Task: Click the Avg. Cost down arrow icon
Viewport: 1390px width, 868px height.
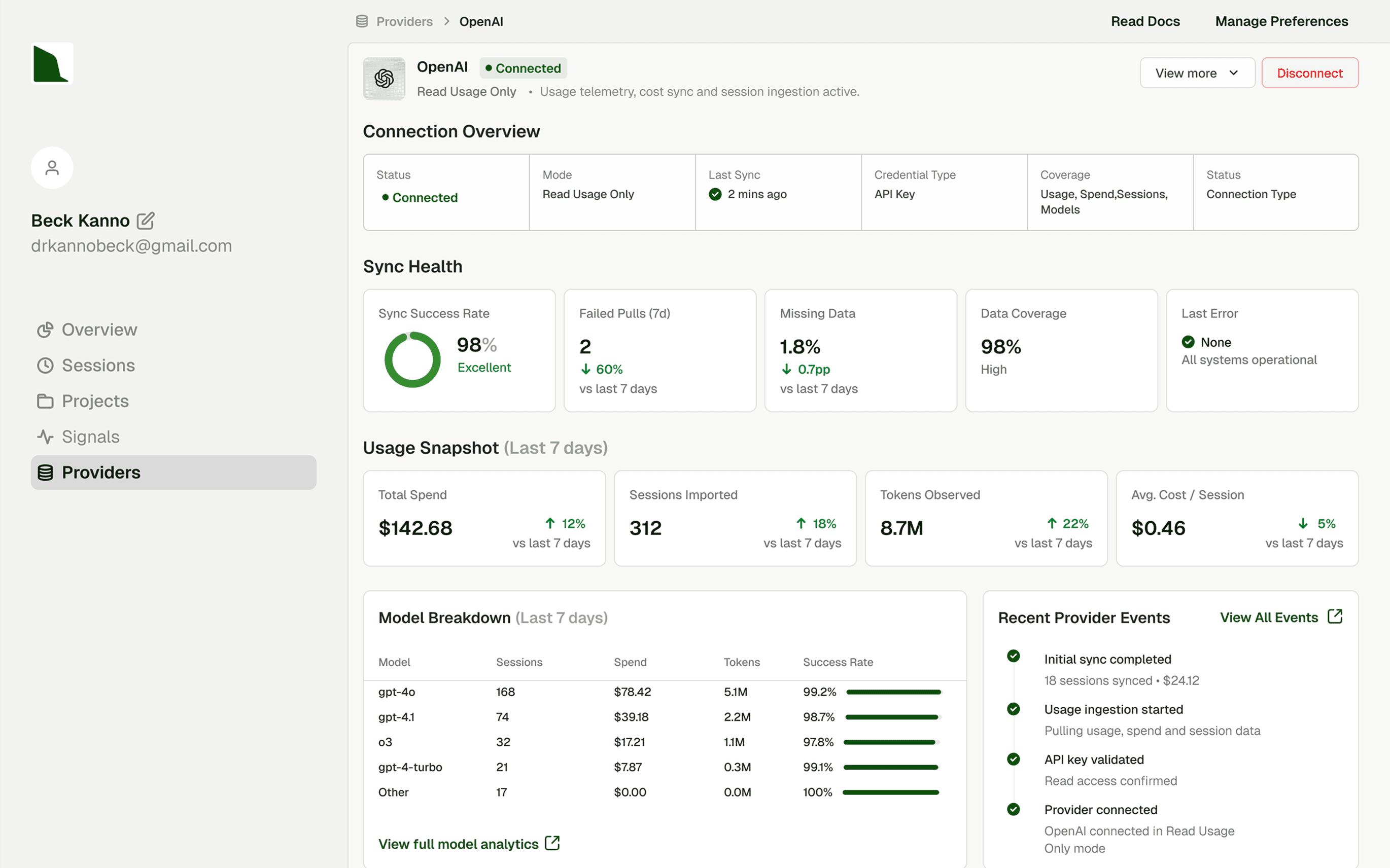Action: click(1303, 523)
